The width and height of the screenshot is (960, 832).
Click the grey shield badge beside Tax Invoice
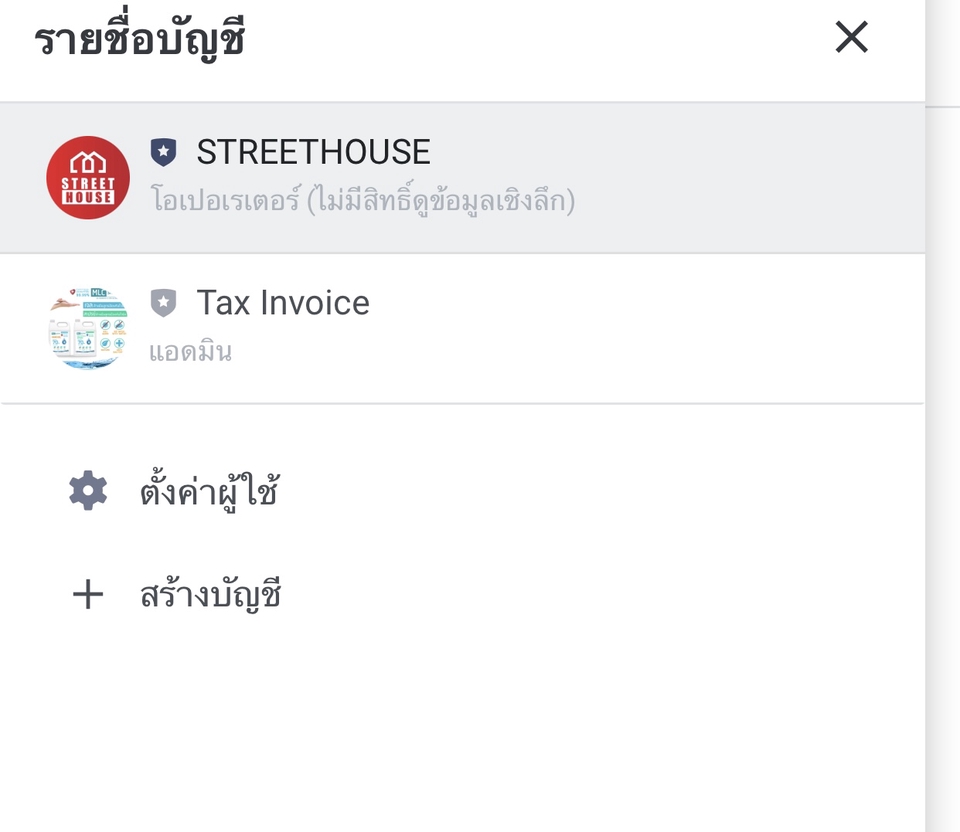163,302
